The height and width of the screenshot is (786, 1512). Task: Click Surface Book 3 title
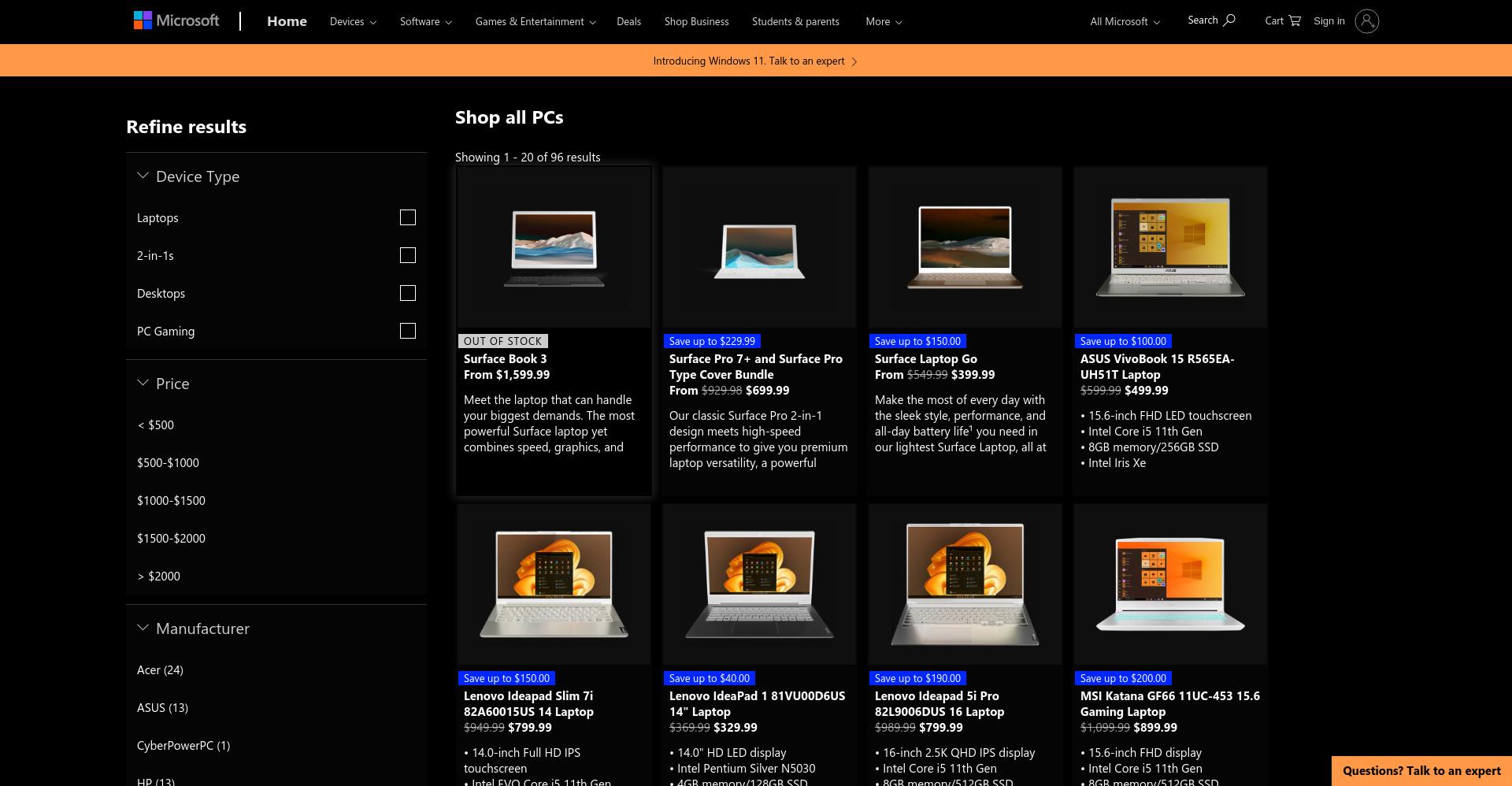[x=505, y=359]
